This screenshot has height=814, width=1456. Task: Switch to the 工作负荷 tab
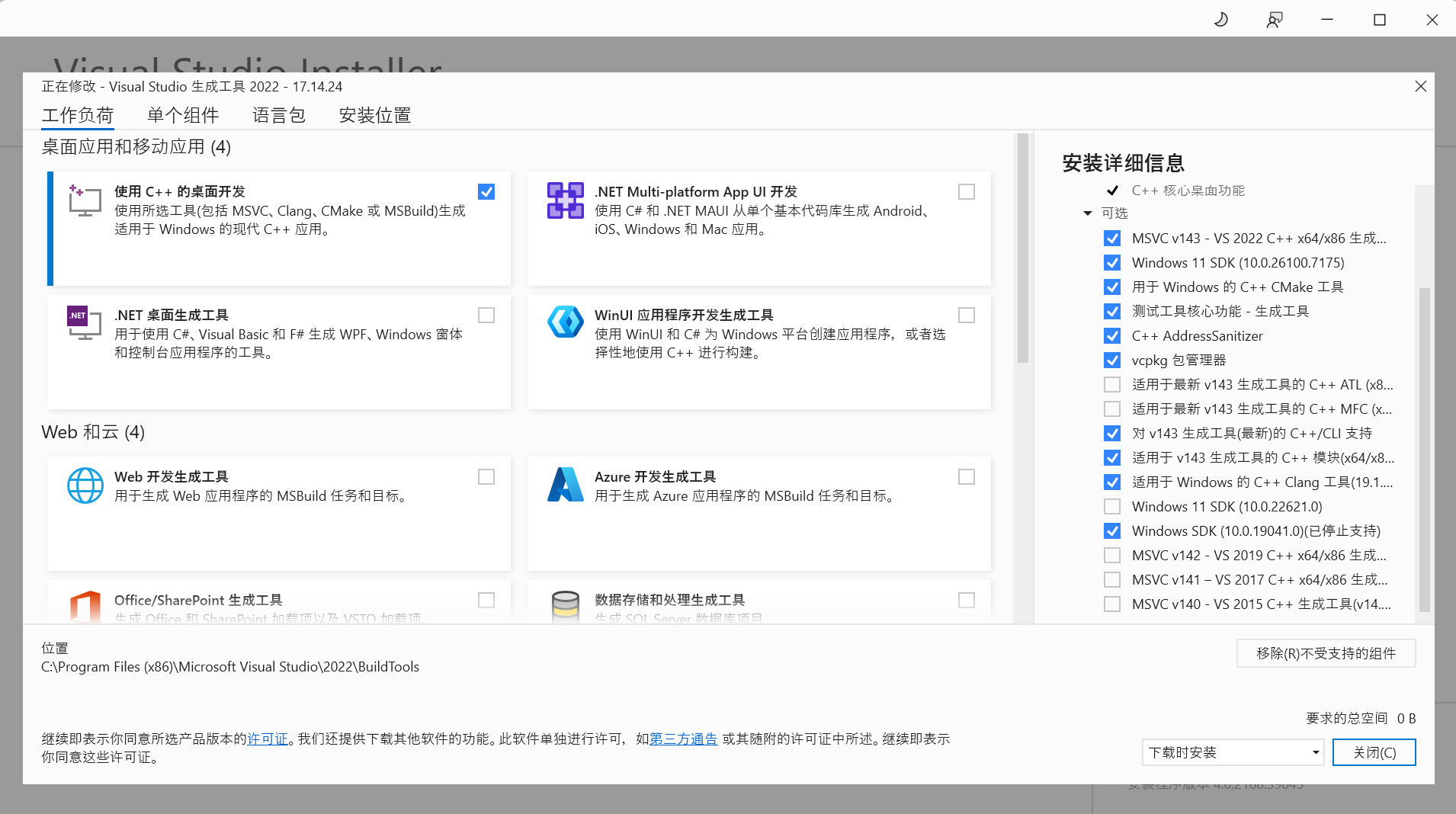pyautogui.click(x=78, y=115)
